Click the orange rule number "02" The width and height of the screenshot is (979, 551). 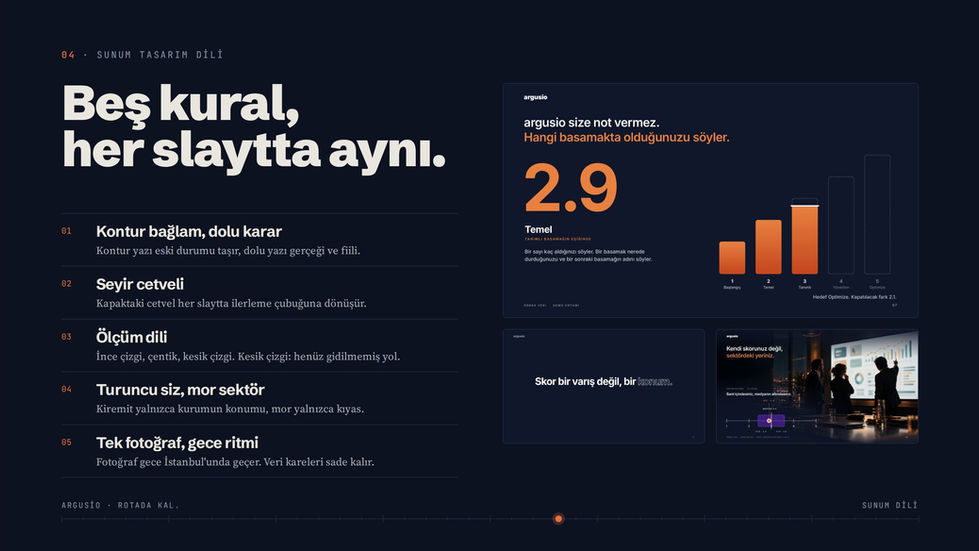pos(66,284)
